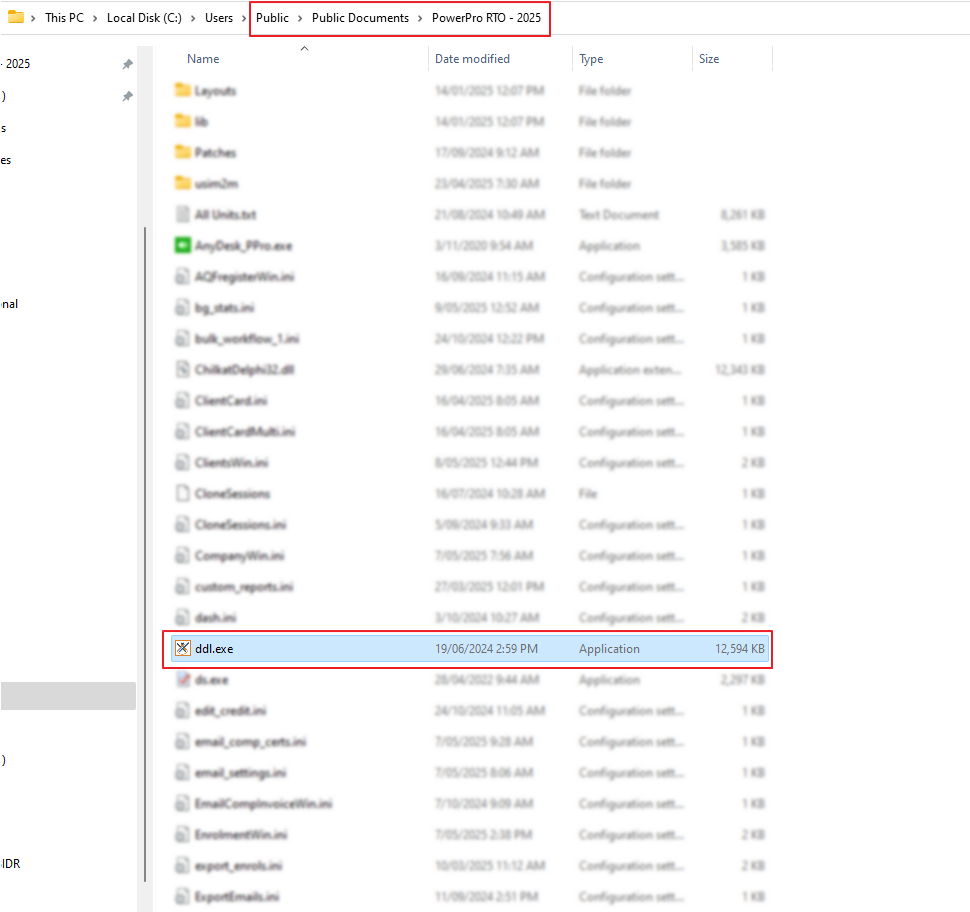Select the ClientsWin.ini file name
The image size is (970, 912).
point(231,462)
